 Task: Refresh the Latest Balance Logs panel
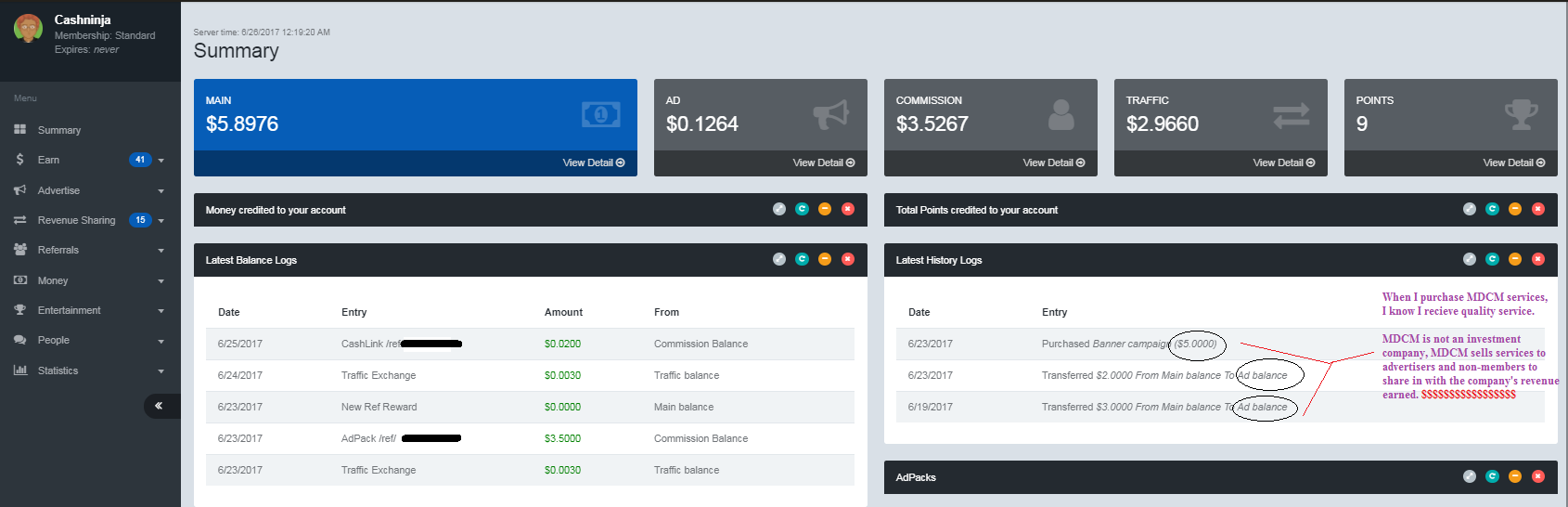tap(803, 259)
